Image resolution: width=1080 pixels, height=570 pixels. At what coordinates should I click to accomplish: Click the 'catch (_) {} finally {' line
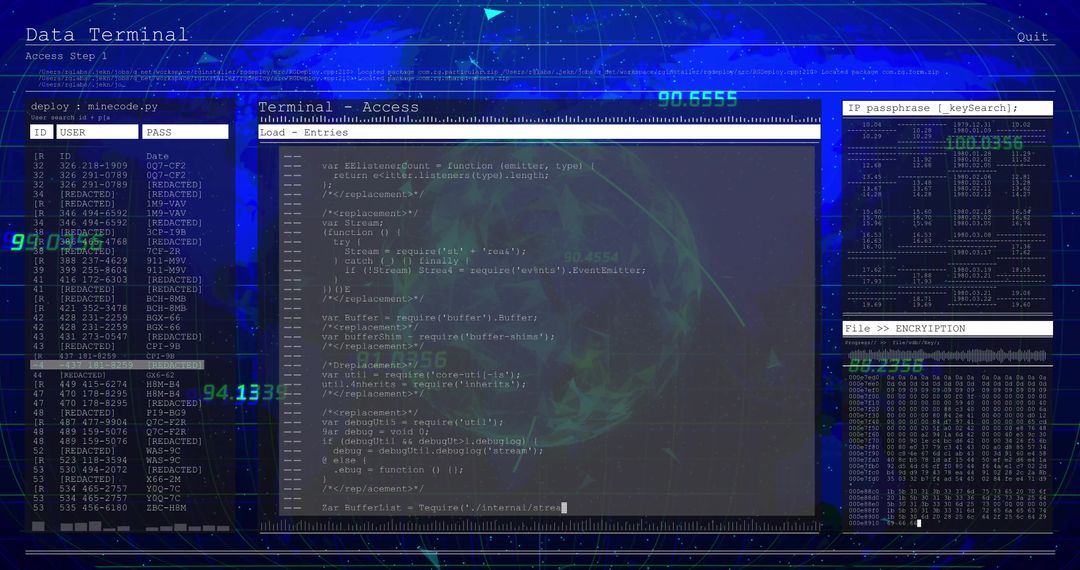[x=402, y=261]
